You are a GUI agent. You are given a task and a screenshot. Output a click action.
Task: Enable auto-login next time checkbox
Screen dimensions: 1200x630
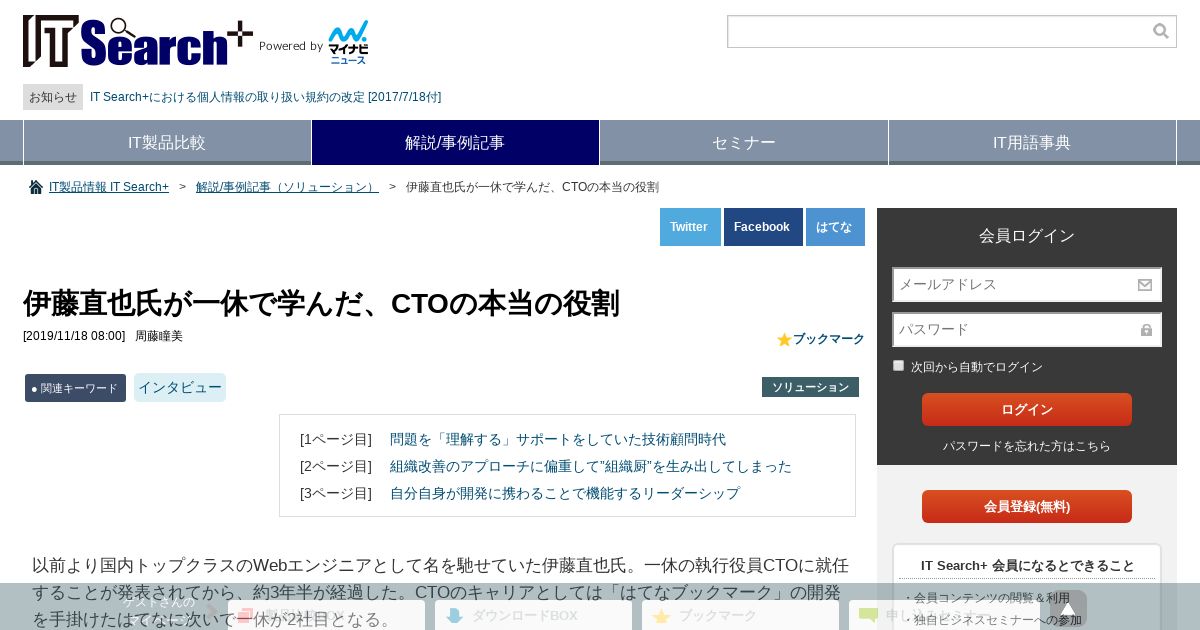[x=898, y=366]
